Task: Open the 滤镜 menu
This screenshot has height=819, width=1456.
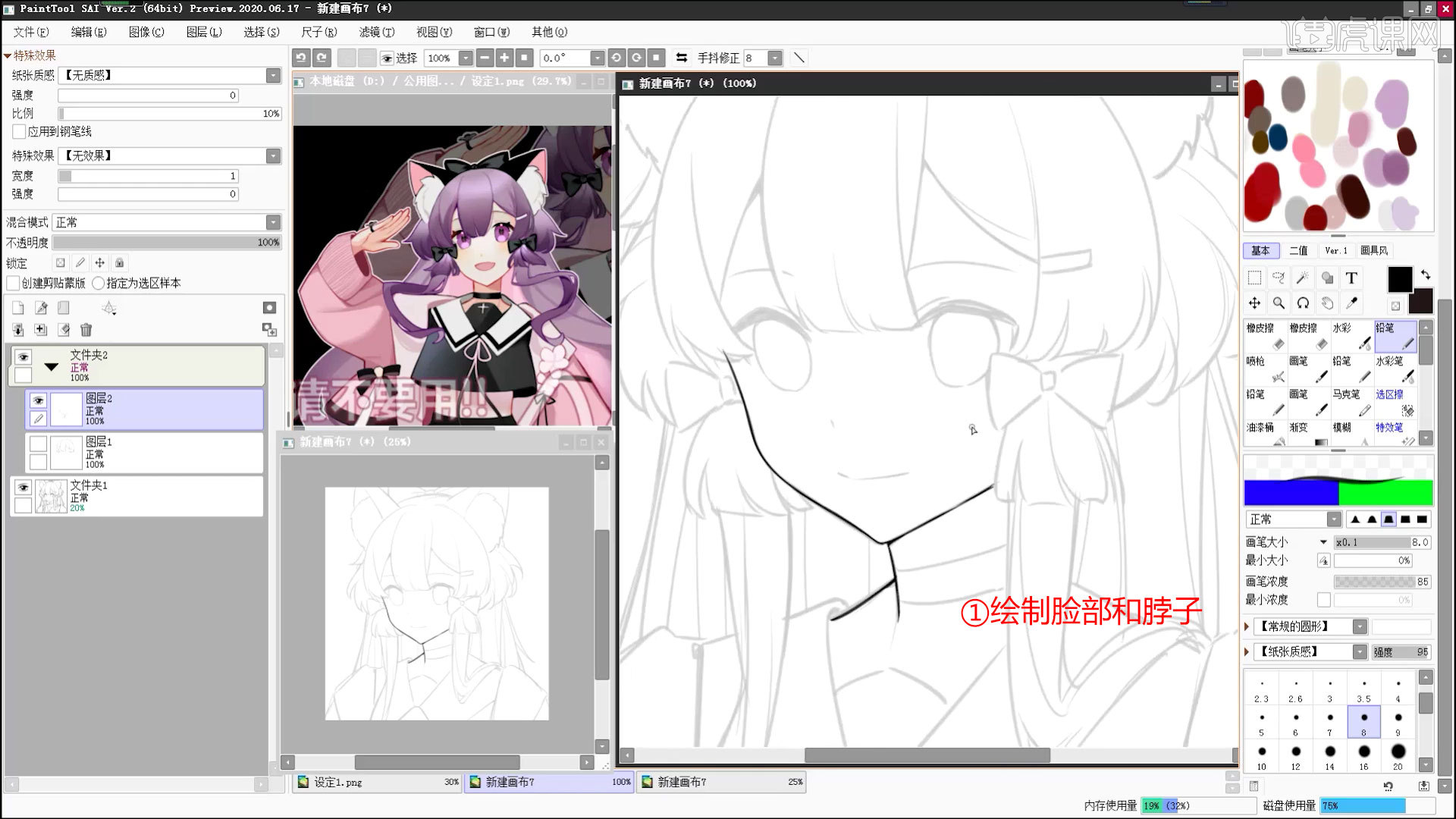Action: coord(377,32)
